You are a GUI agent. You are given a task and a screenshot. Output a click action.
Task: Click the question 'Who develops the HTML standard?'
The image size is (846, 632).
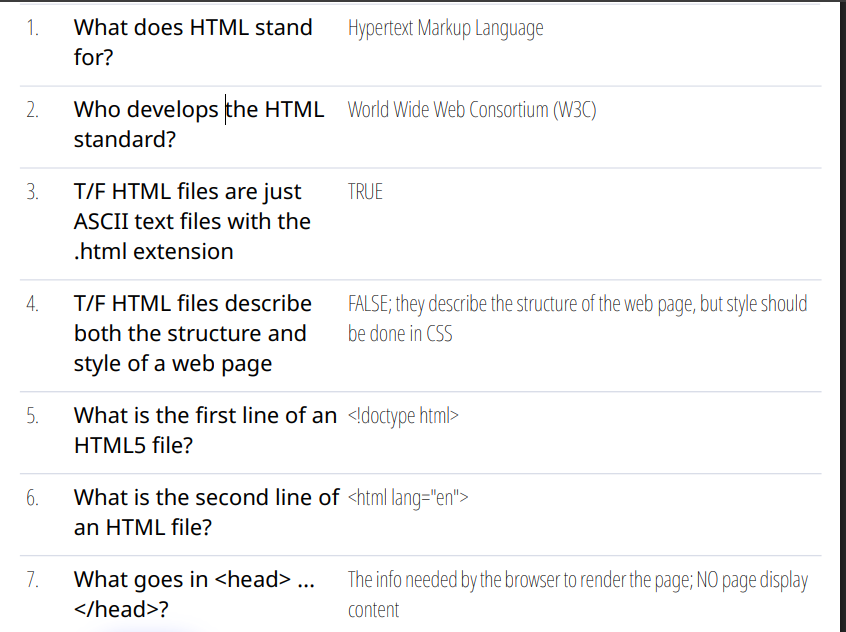(x=199, y=125)
